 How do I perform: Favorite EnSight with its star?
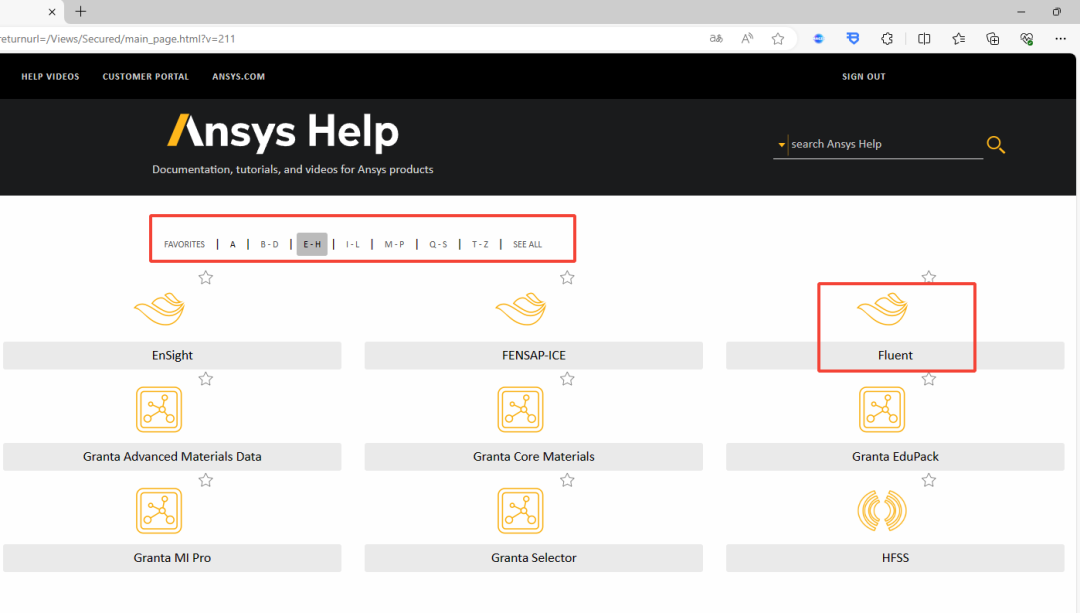[206, 278]
